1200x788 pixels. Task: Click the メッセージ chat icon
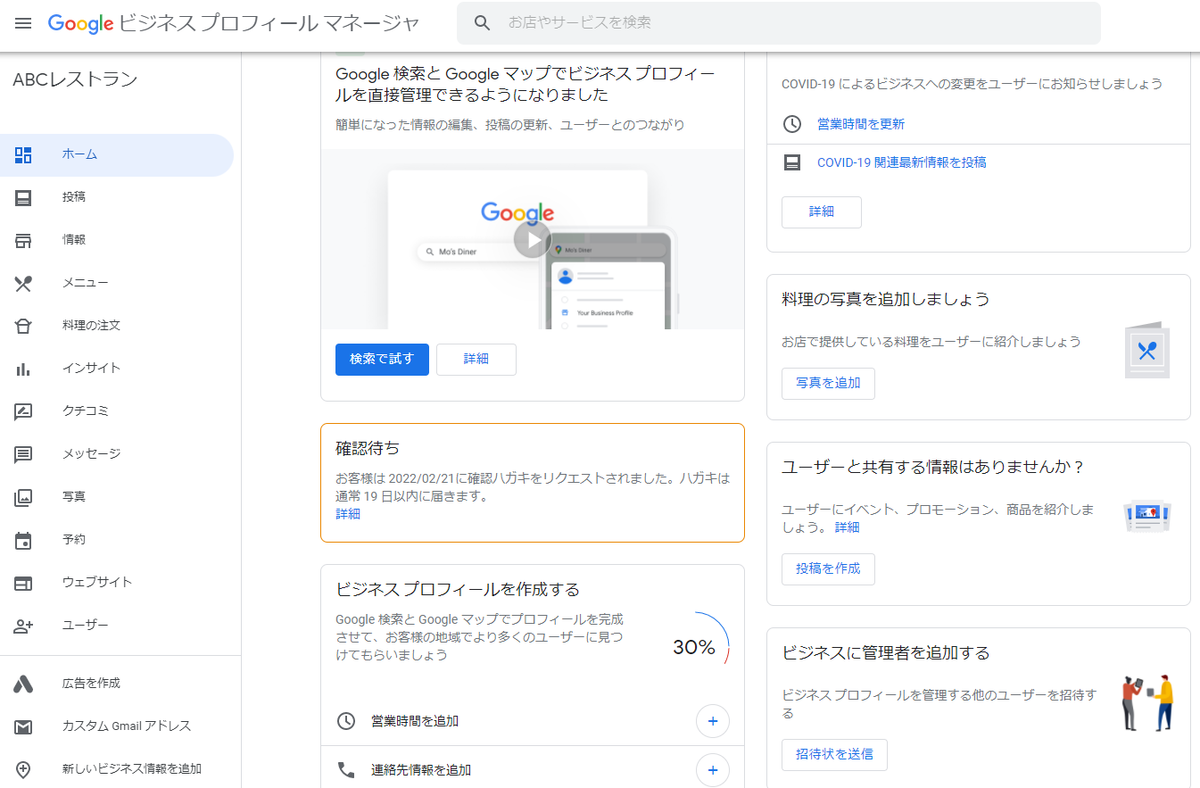point(23,454)
